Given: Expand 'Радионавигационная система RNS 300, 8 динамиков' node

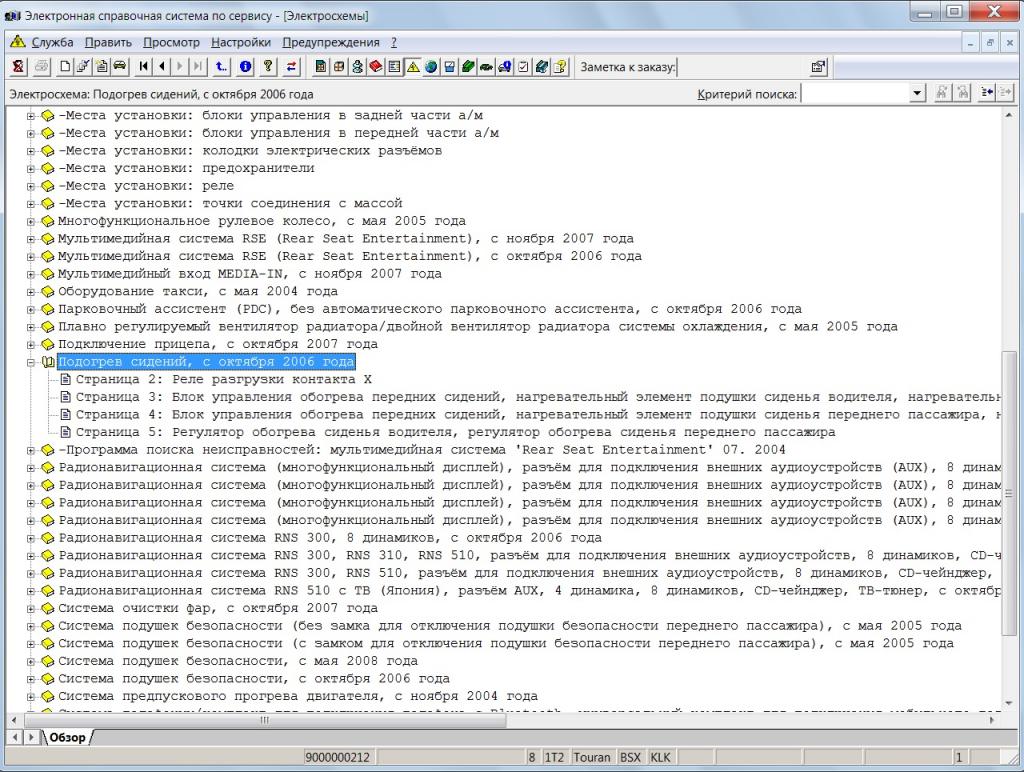Looking at the screenshot, I should click(x=31, y=538).
